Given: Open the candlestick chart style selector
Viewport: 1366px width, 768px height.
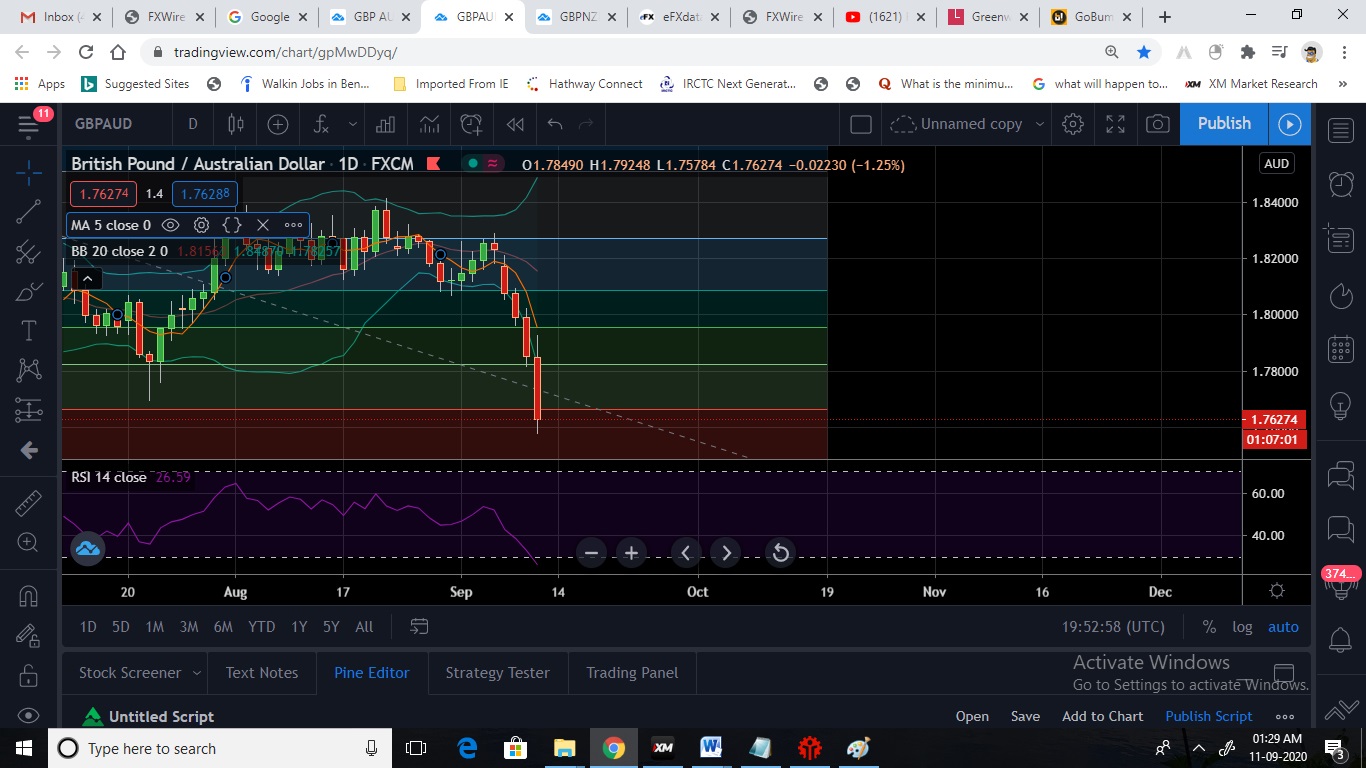Looking at the screenshot, I should click(x=236, y=124).
